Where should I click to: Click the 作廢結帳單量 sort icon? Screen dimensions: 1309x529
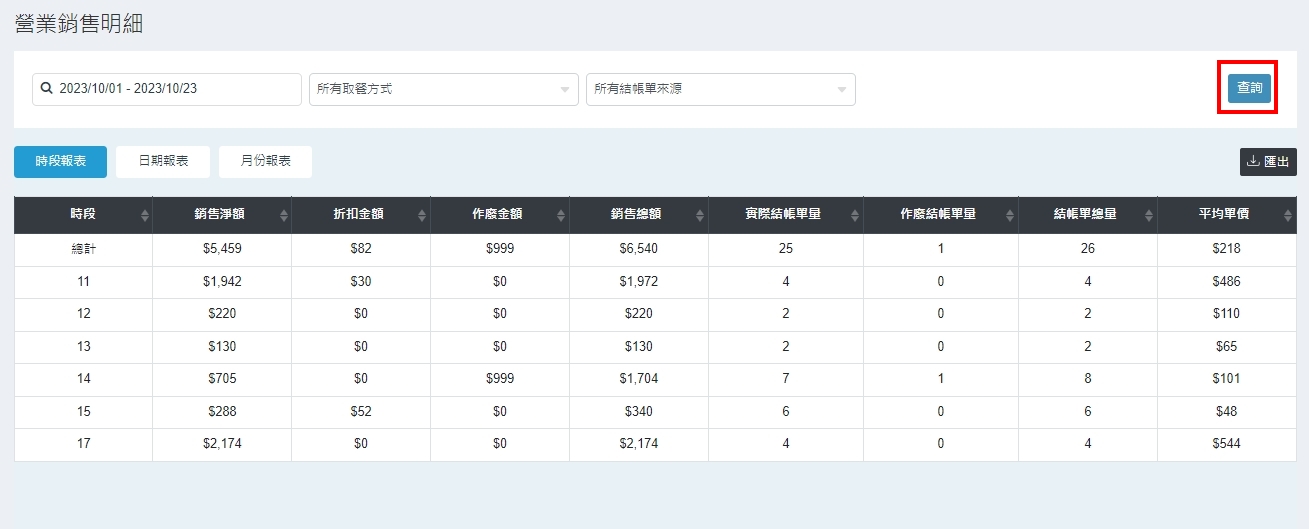click(1011, 215)
